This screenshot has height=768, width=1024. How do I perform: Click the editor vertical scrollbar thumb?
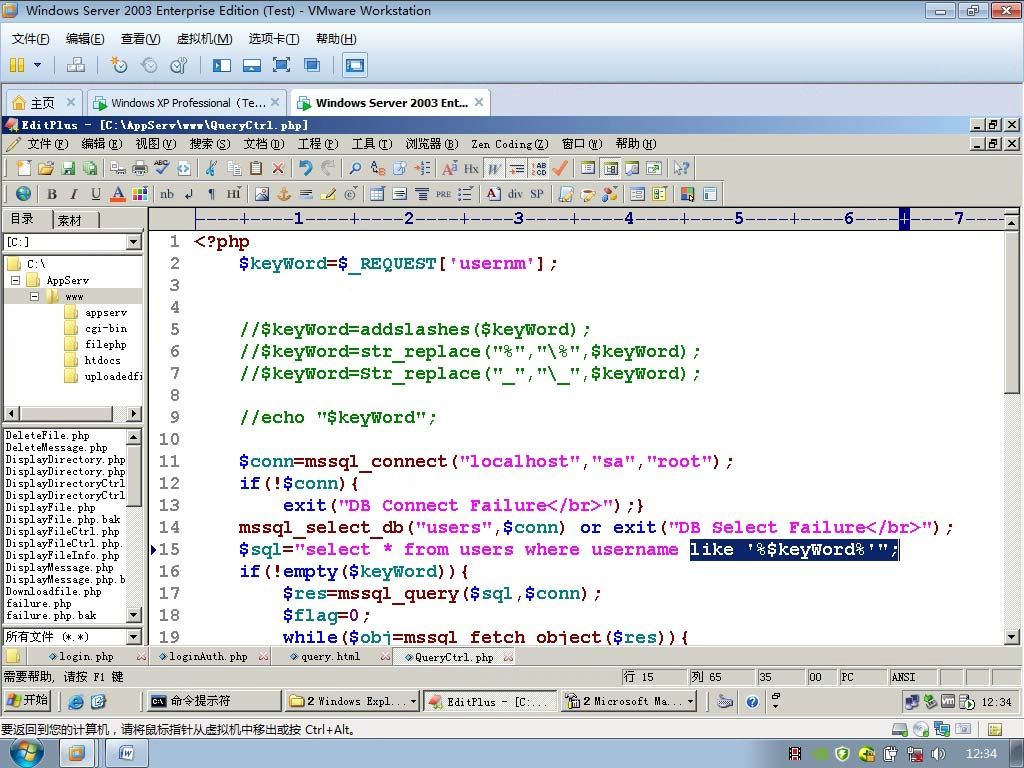point(1012,311)
